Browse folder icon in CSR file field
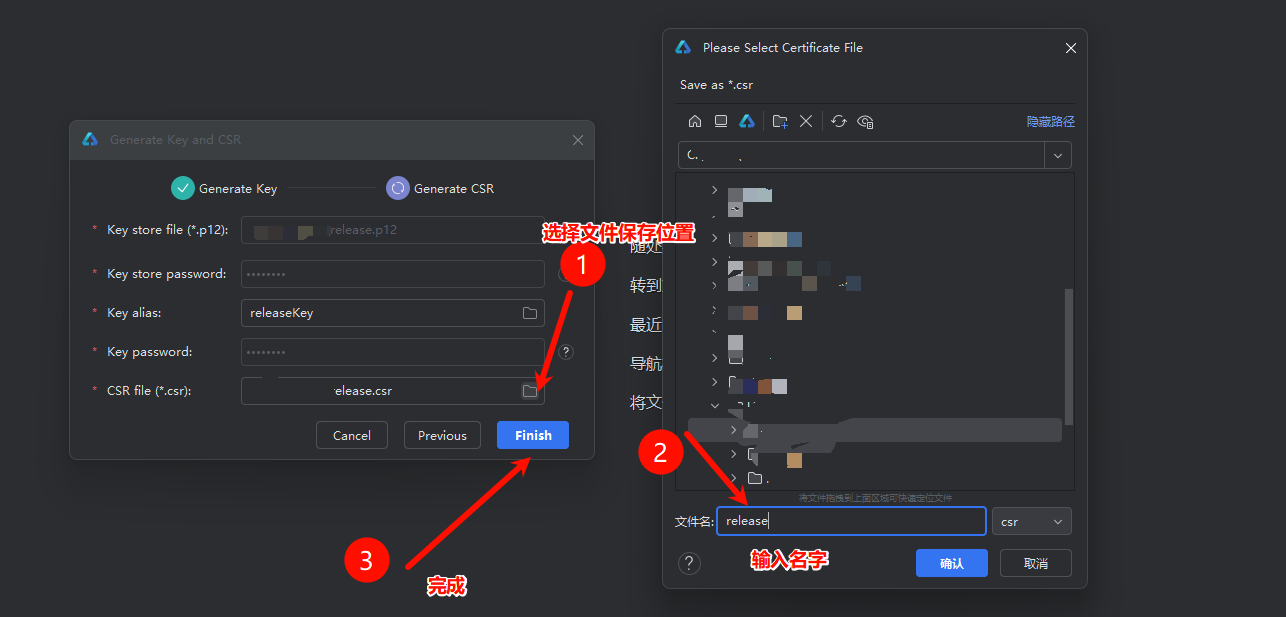The width and height of the screenshot is (1286, 617). 530,391
